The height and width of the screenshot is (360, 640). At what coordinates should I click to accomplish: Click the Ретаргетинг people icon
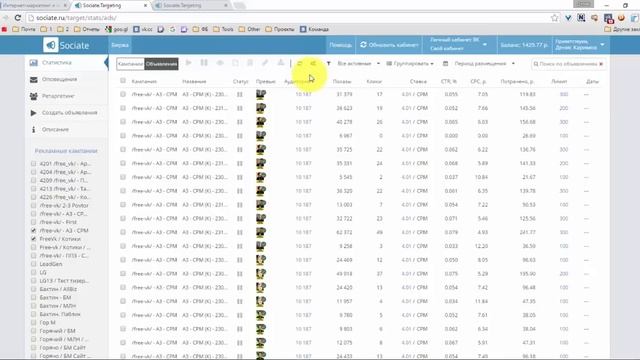pos(33,96)
